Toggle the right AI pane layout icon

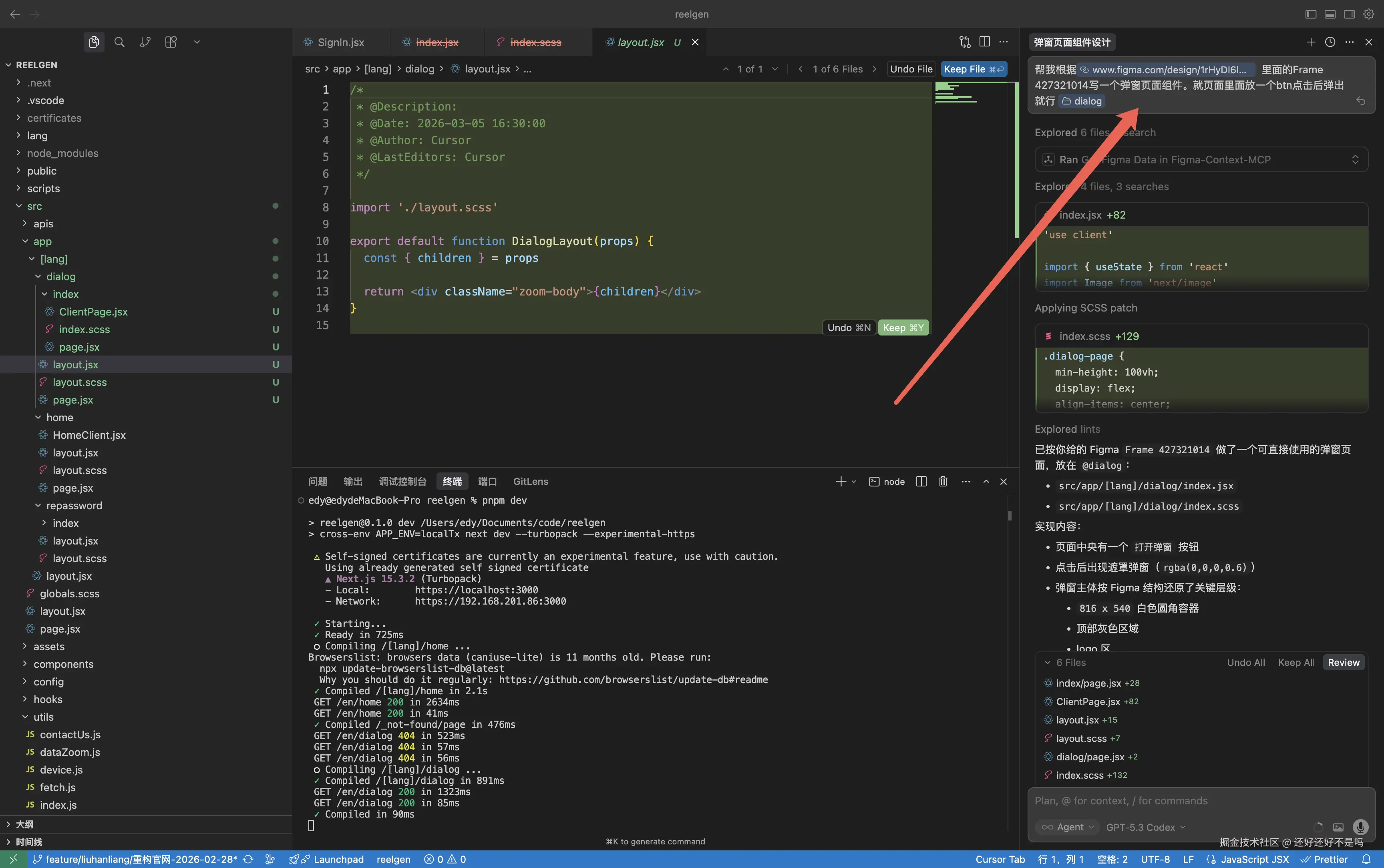(1350, 14)
